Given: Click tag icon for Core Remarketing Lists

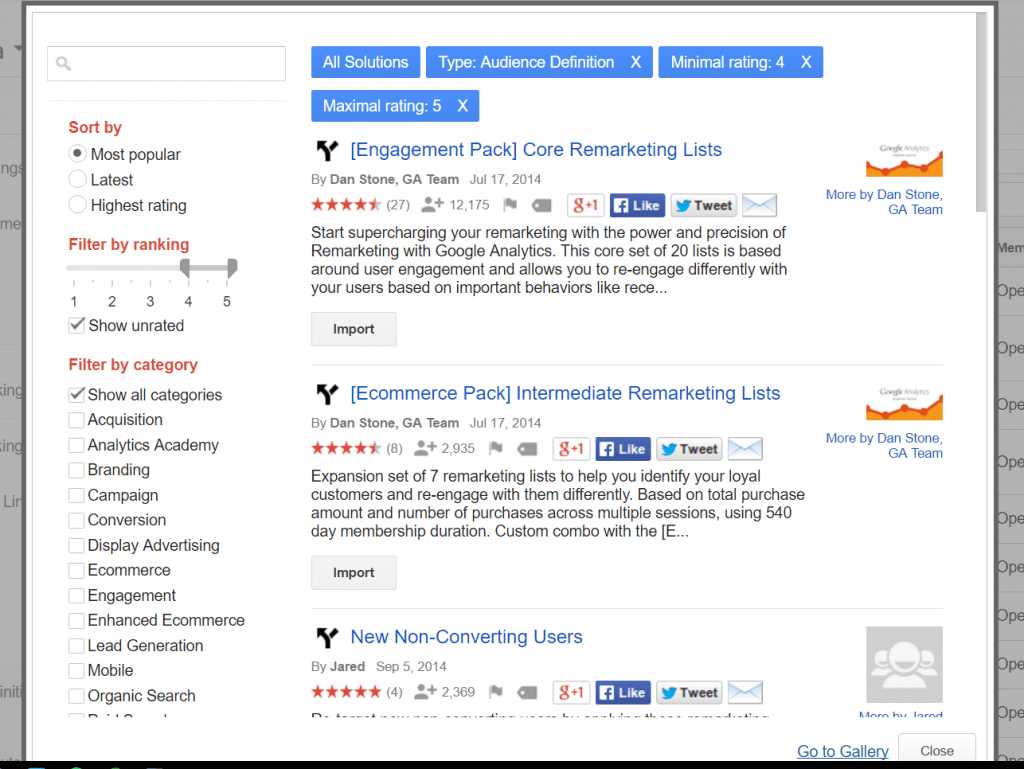Looking at the screenshot, I should point(541,206).
